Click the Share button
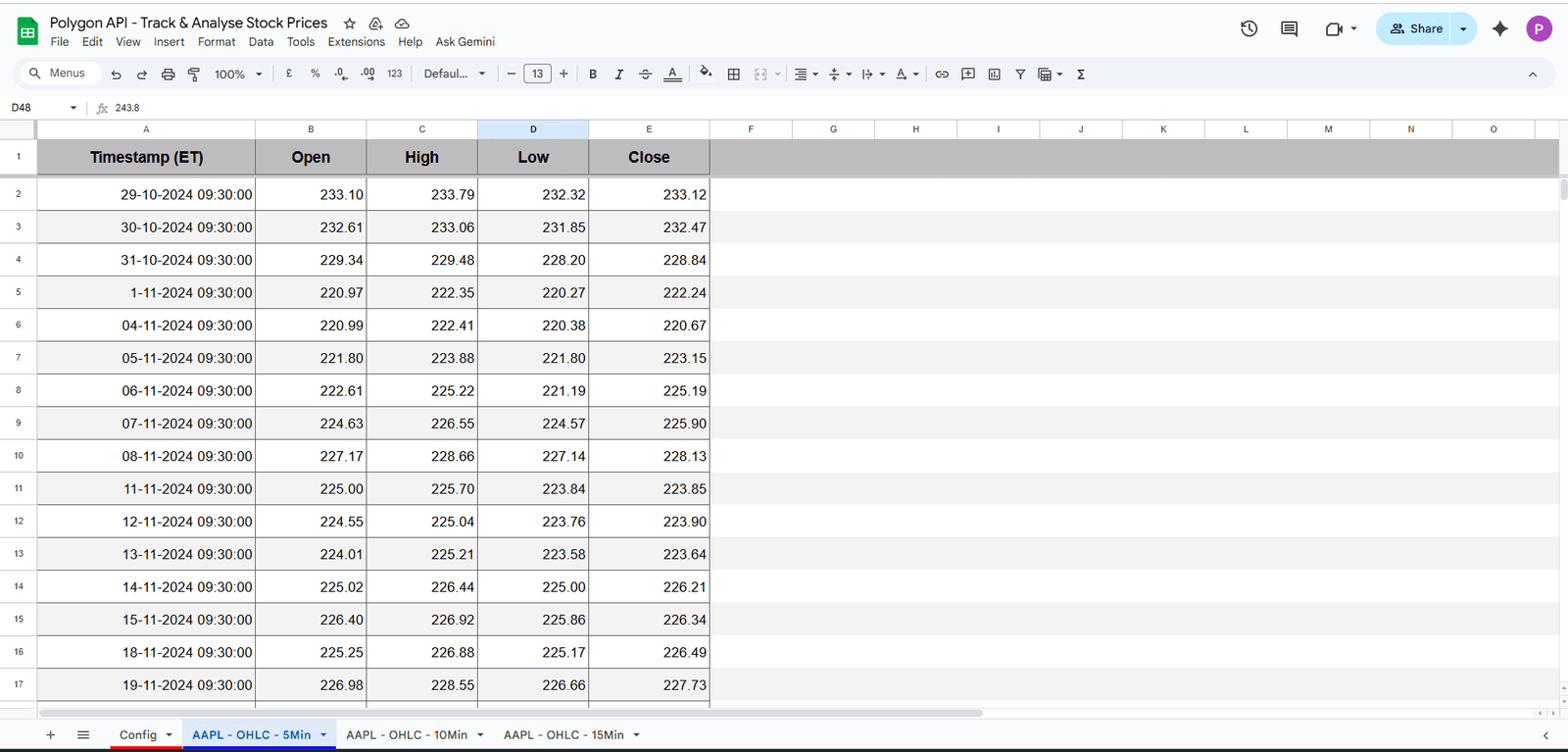Screen dimensions: 1568x752 (1414, 29)
